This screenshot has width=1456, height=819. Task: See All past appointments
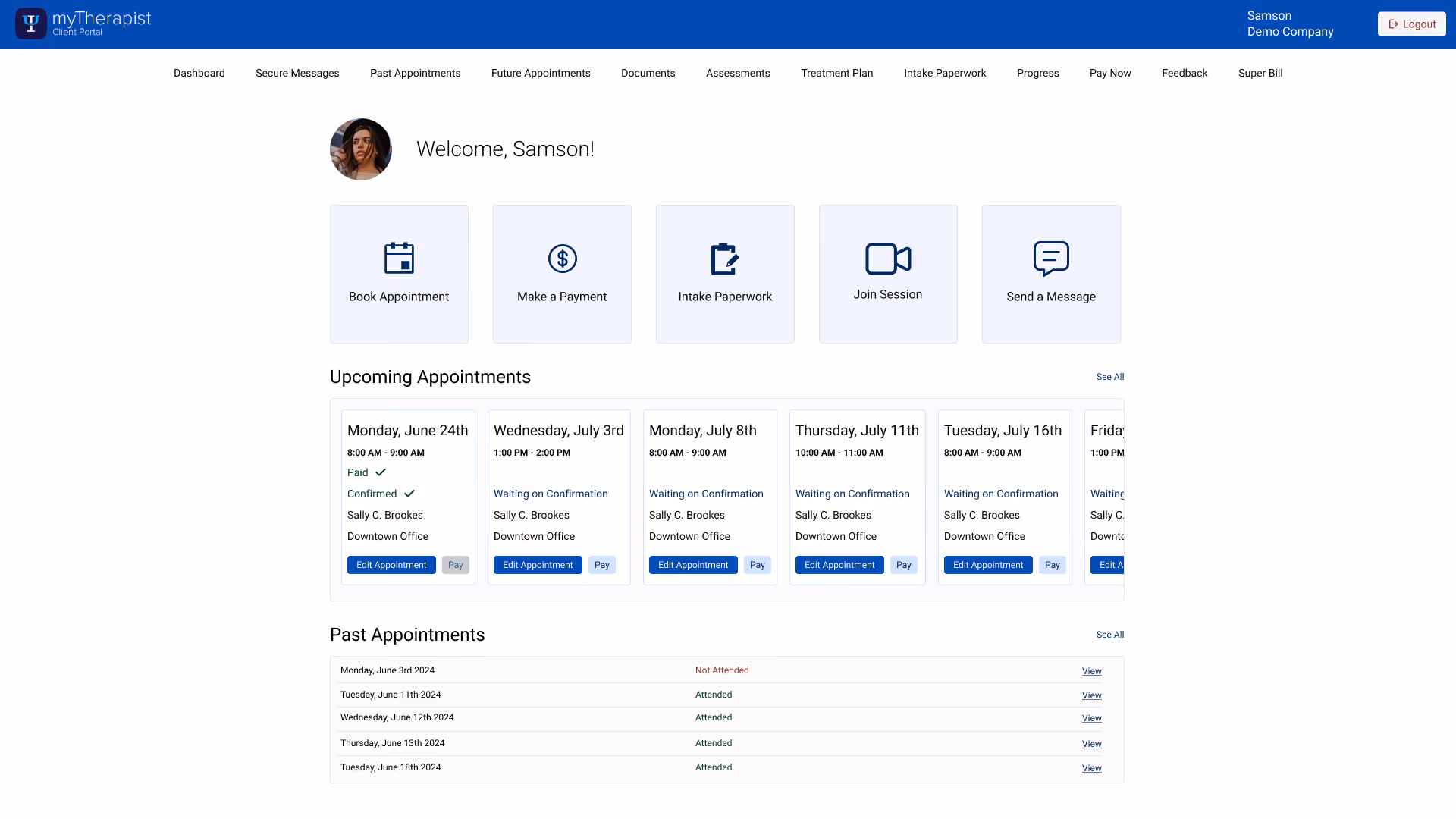[x=1109, y=635]
